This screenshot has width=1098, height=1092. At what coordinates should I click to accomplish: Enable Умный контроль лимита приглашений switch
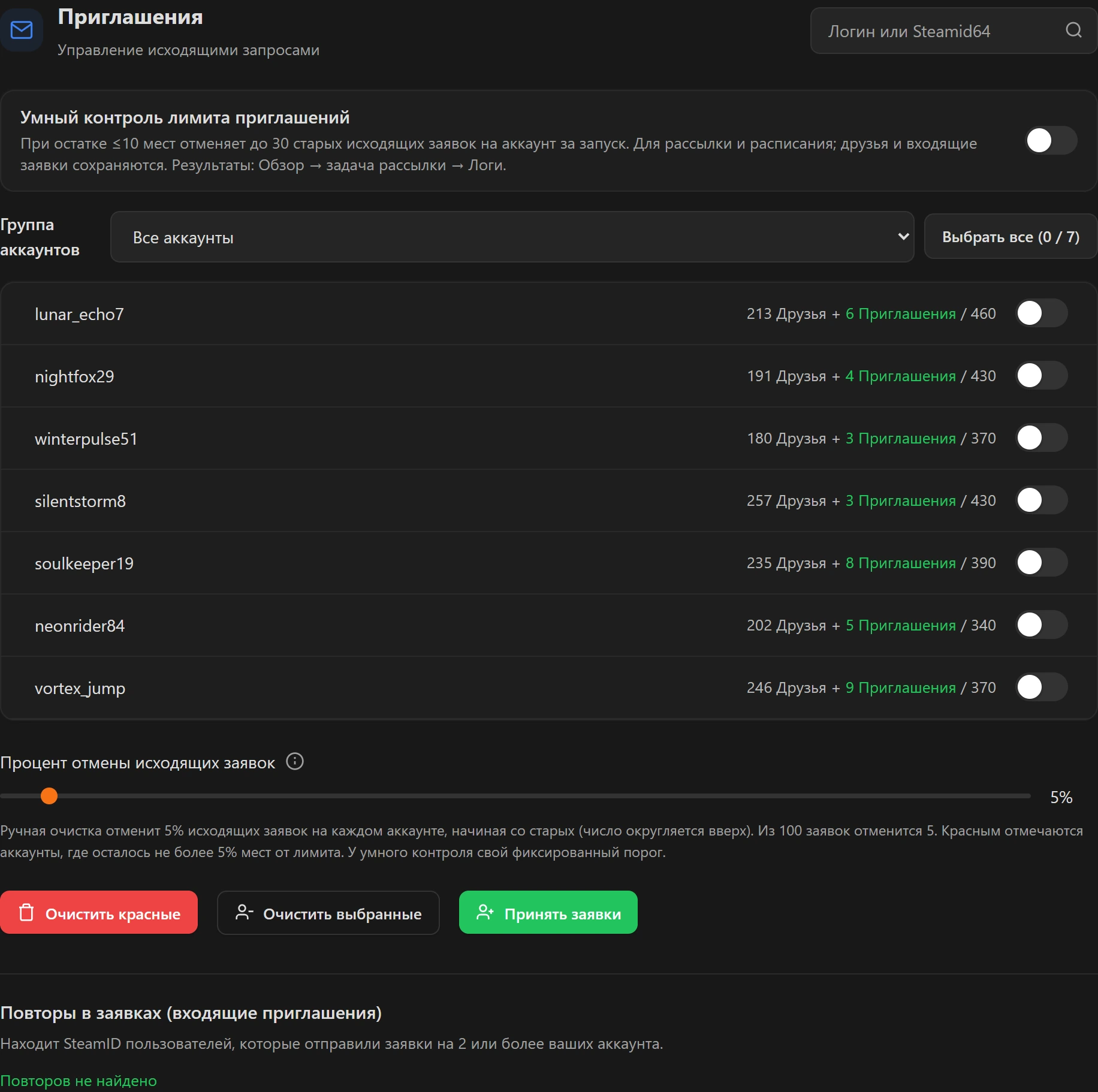point(1051,140)
